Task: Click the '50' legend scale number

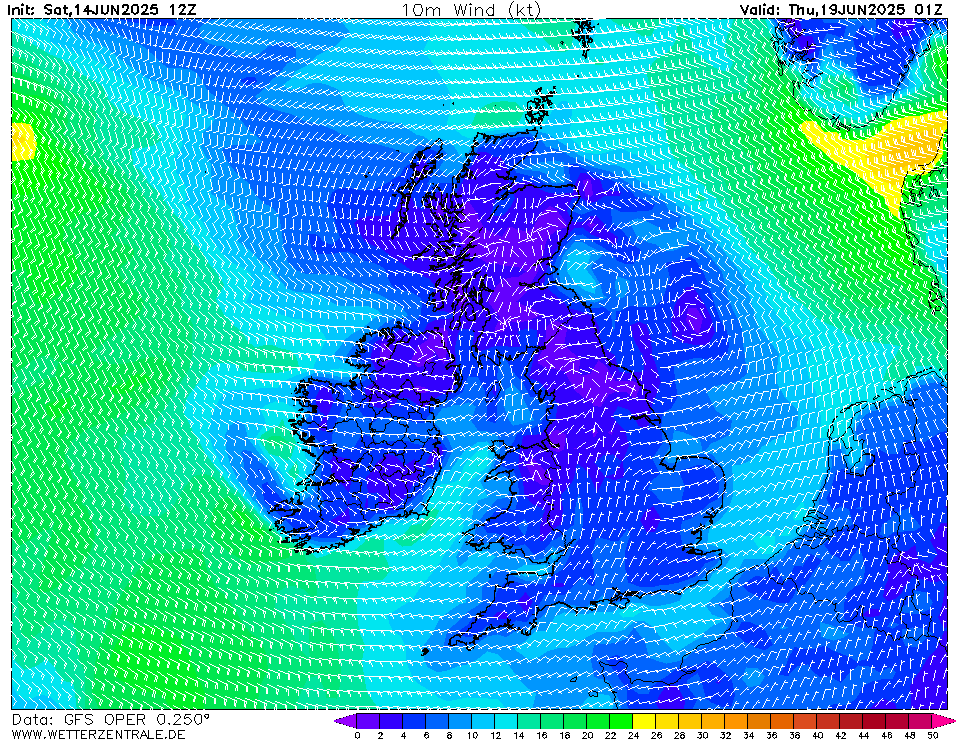Action: point(933,735)
